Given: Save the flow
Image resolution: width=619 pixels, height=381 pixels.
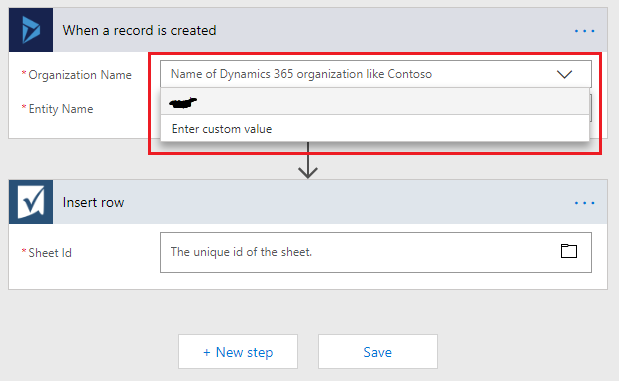Looking at the screenshot, I should [x=378, y=351].
